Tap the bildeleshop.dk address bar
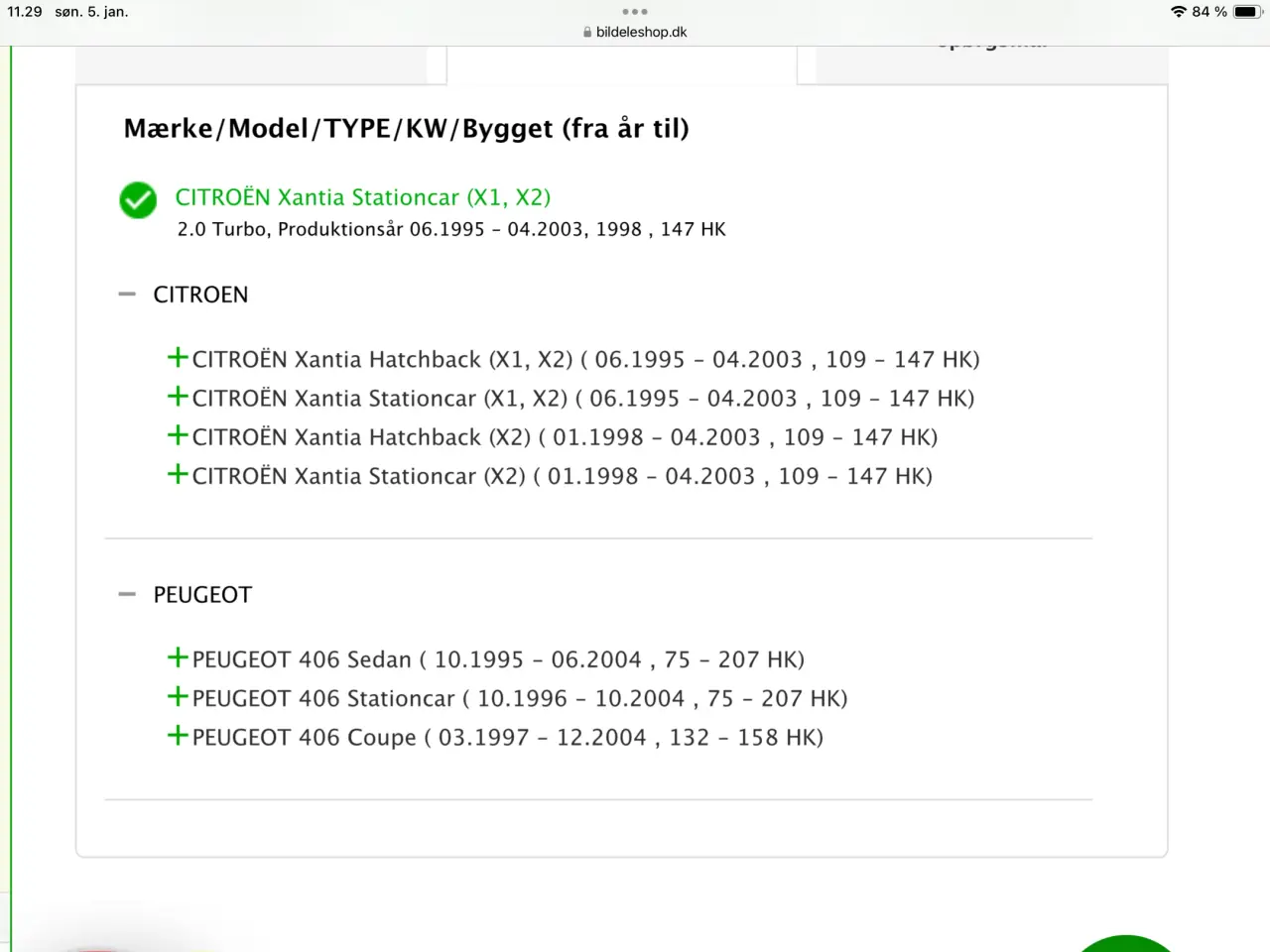 [635, 32]
